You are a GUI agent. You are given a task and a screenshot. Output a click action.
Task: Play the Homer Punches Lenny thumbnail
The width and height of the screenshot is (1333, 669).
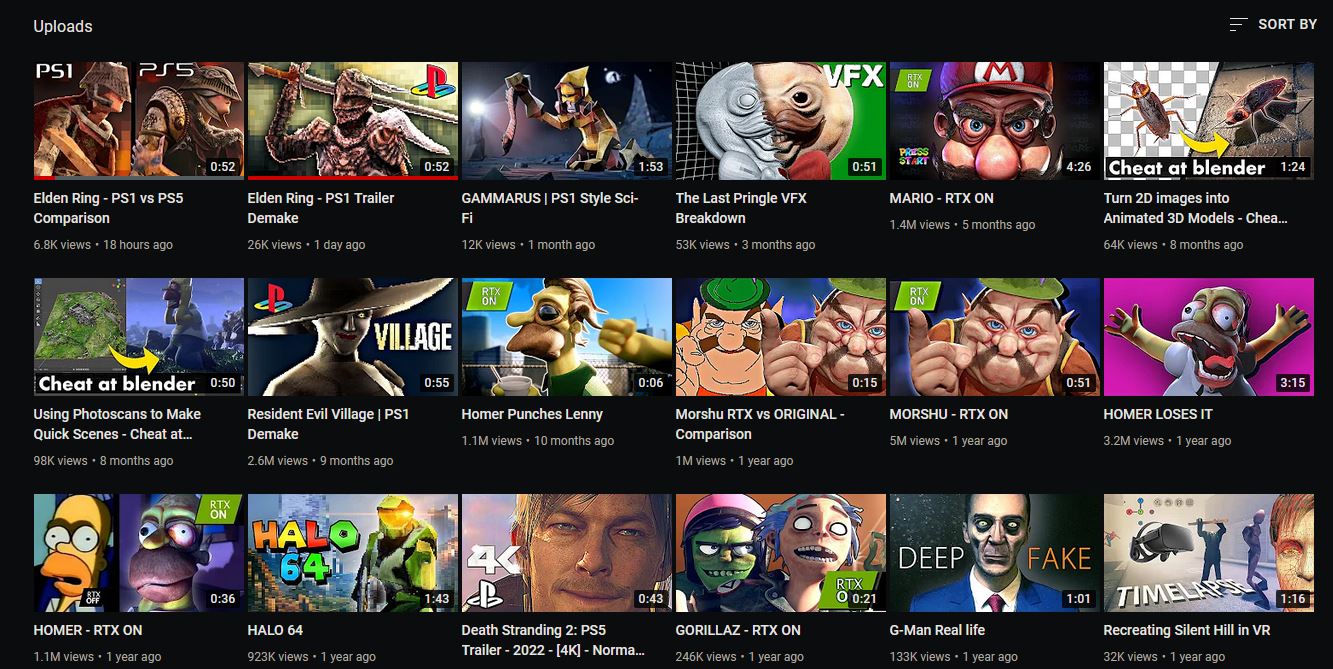tap(566, 336)
